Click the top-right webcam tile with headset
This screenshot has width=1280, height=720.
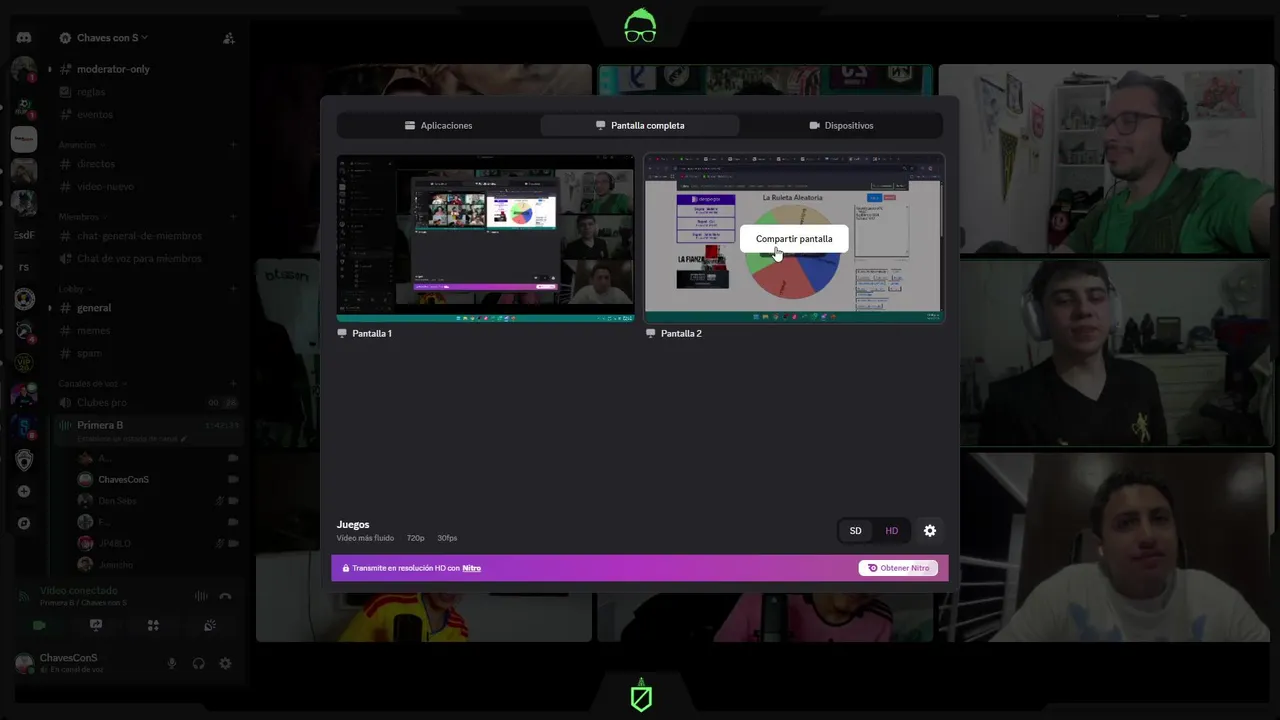coord(1106,159)
